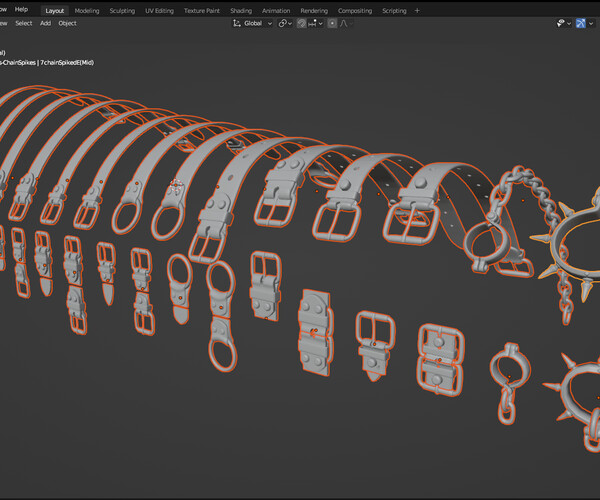Viewport: 600px width, 500px height.
Task: Switch to the Layout workspace tab
Action: [x=55, y=11]
